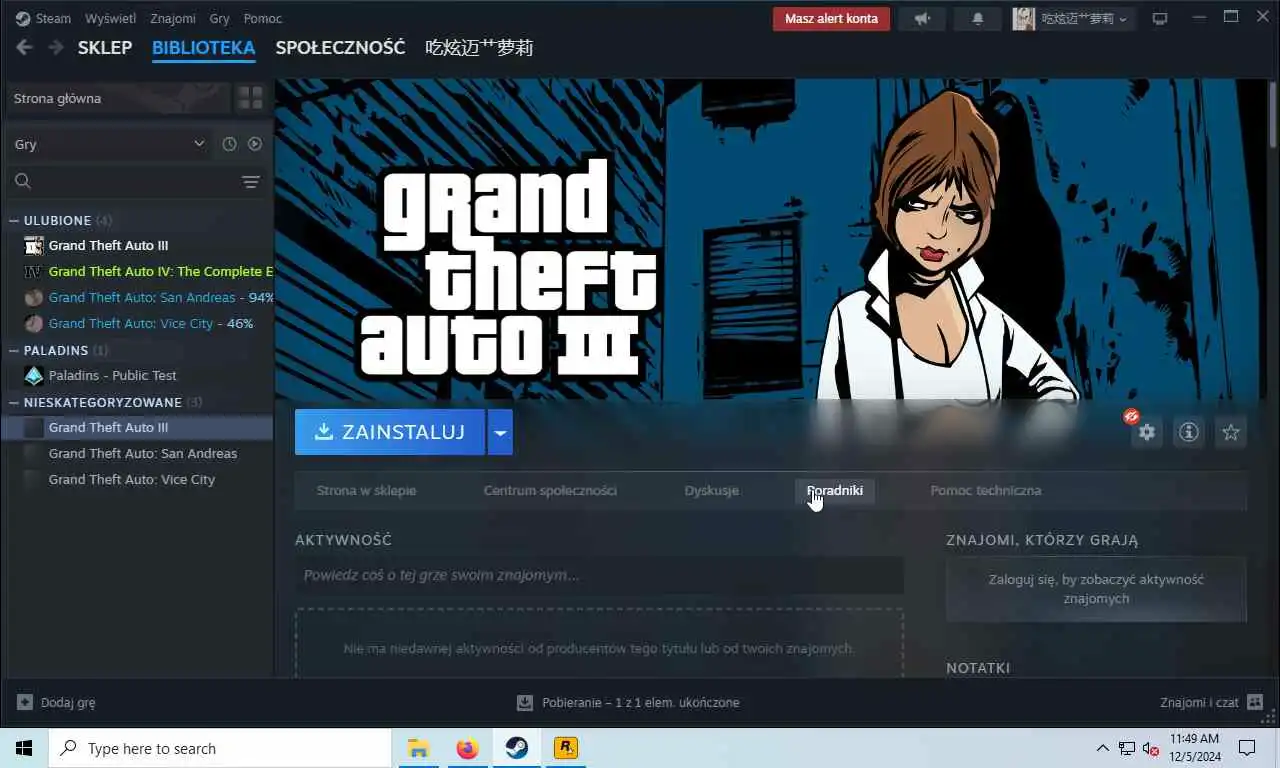Viewport: 1280px width, 768px height.
Task: Click the downloads status icon
Action: (x=525, y=702)
